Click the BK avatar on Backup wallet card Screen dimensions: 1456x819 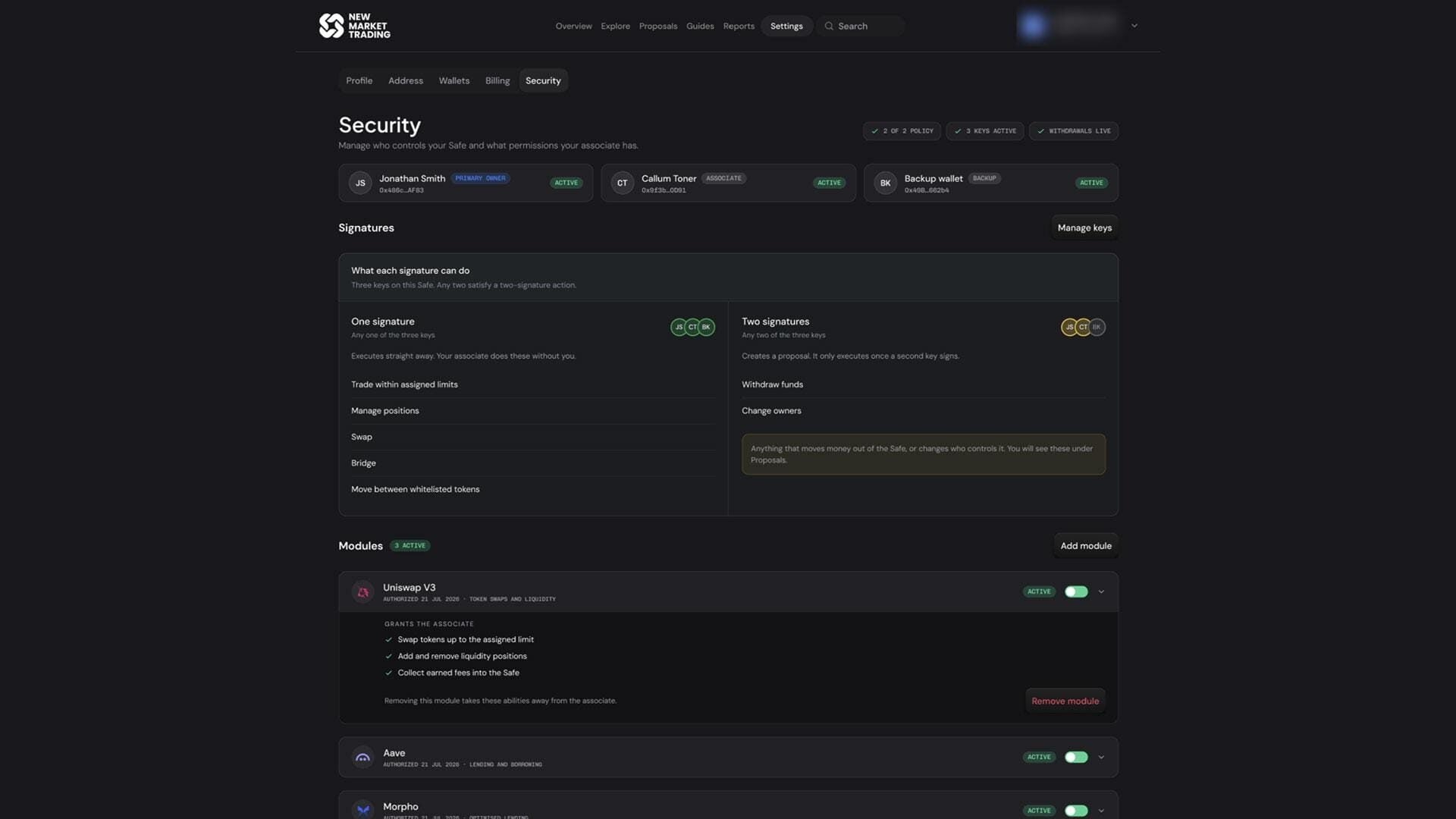click(885, 183)
